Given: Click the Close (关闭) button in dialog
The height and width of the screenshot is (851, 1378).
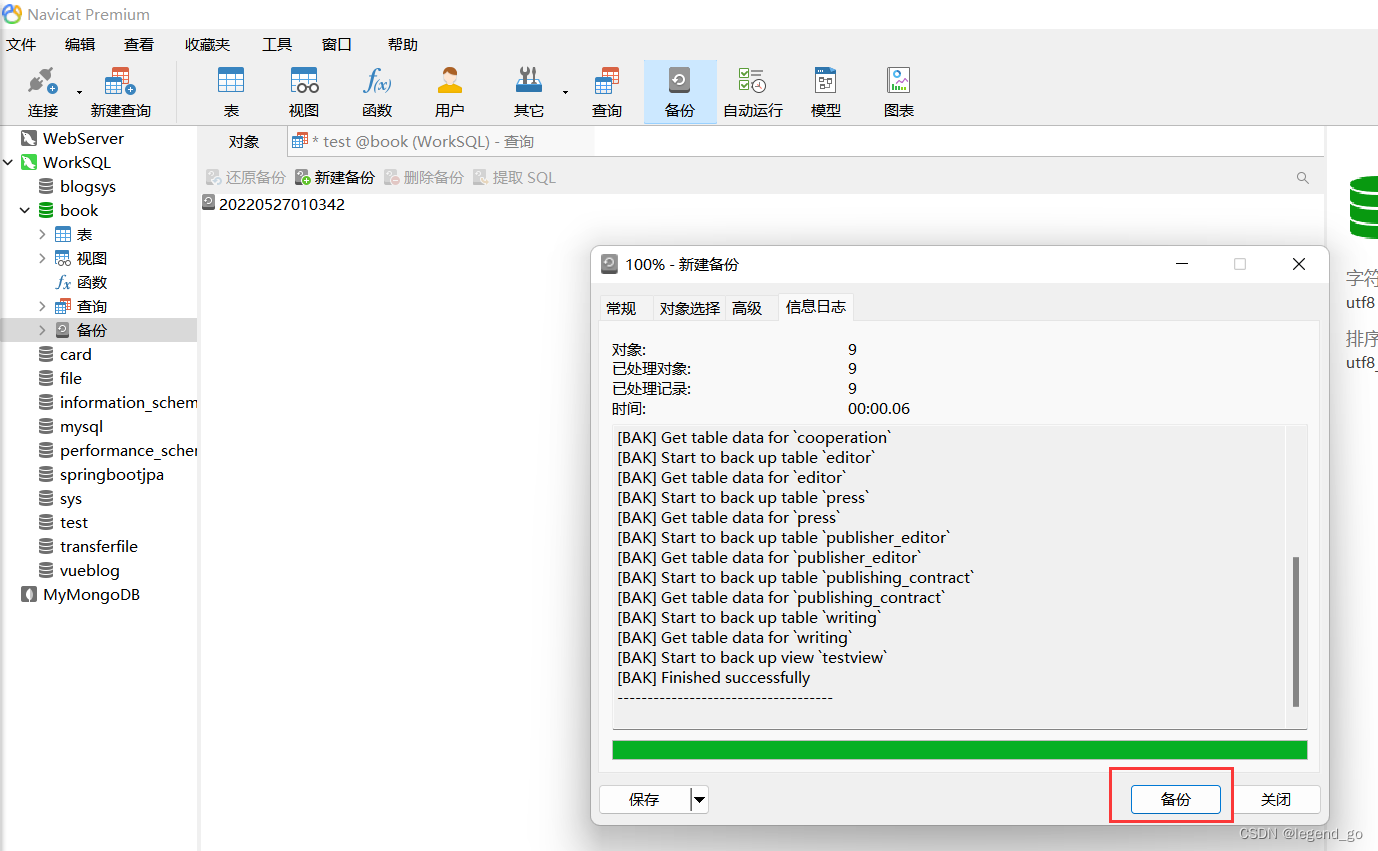Looking at the screenshot, I should click(x=1276, y=799).
